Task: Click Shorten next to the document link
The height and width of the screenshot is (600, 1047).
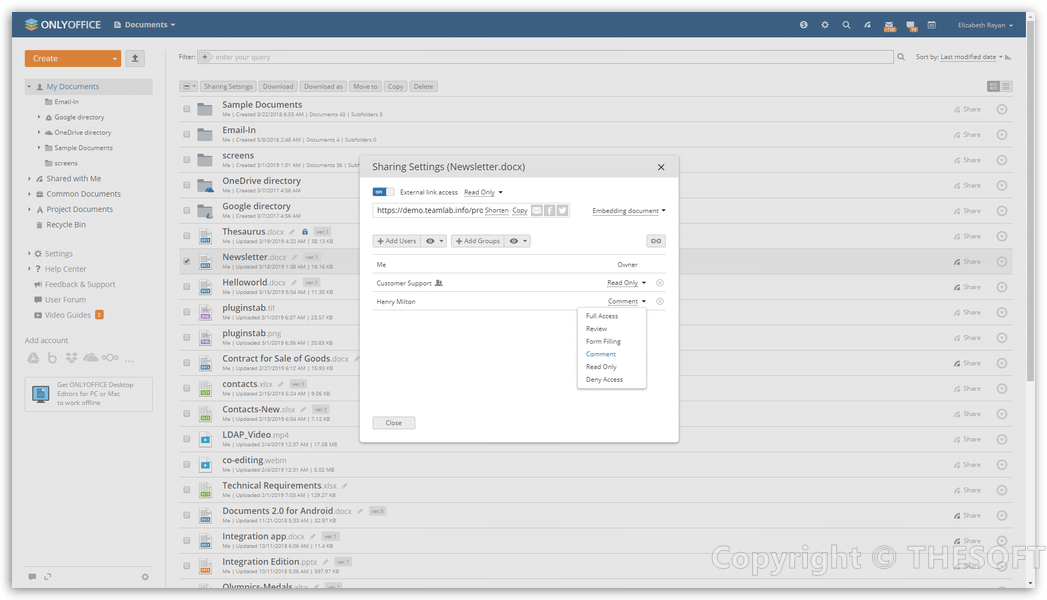Action: coord(497,211)
